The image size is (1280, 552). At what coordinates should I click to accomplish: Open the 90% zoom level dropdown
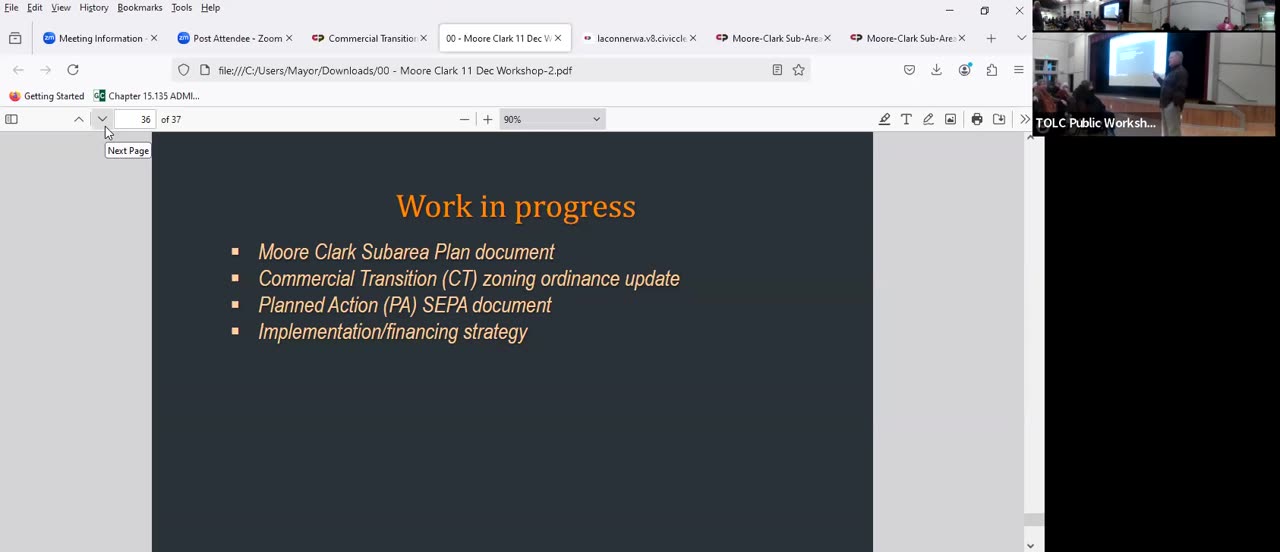(552, 119)
